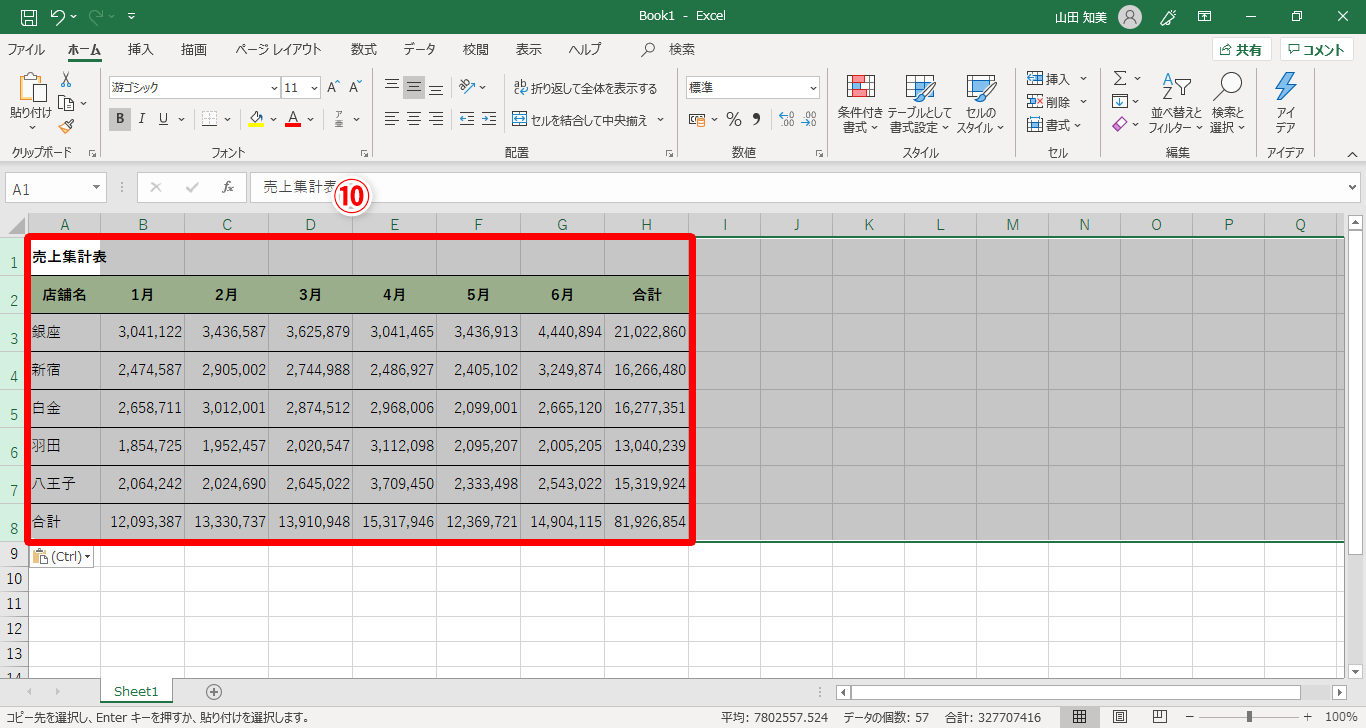Select the Sheet1 tab

pos(136,691)
